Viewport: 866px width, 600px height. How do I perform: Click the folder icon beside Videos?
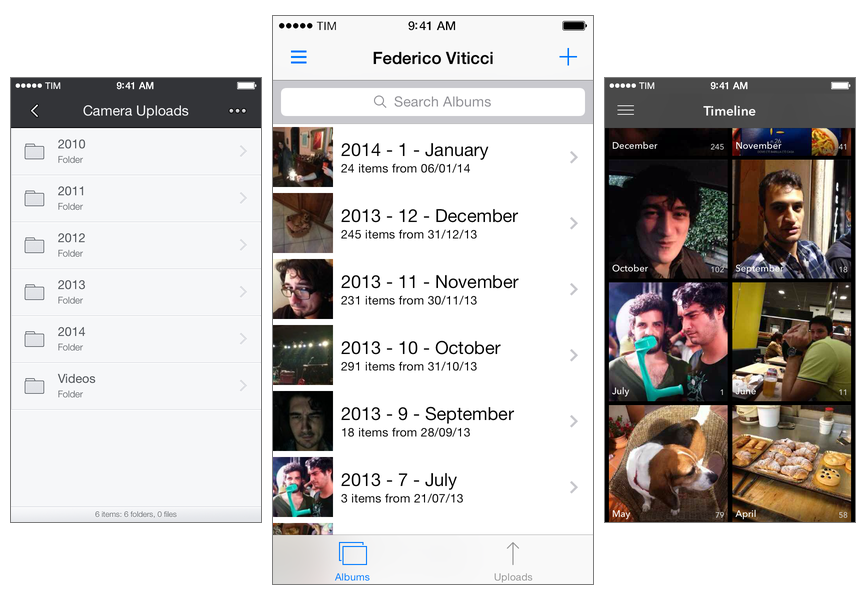coord(35,386)
